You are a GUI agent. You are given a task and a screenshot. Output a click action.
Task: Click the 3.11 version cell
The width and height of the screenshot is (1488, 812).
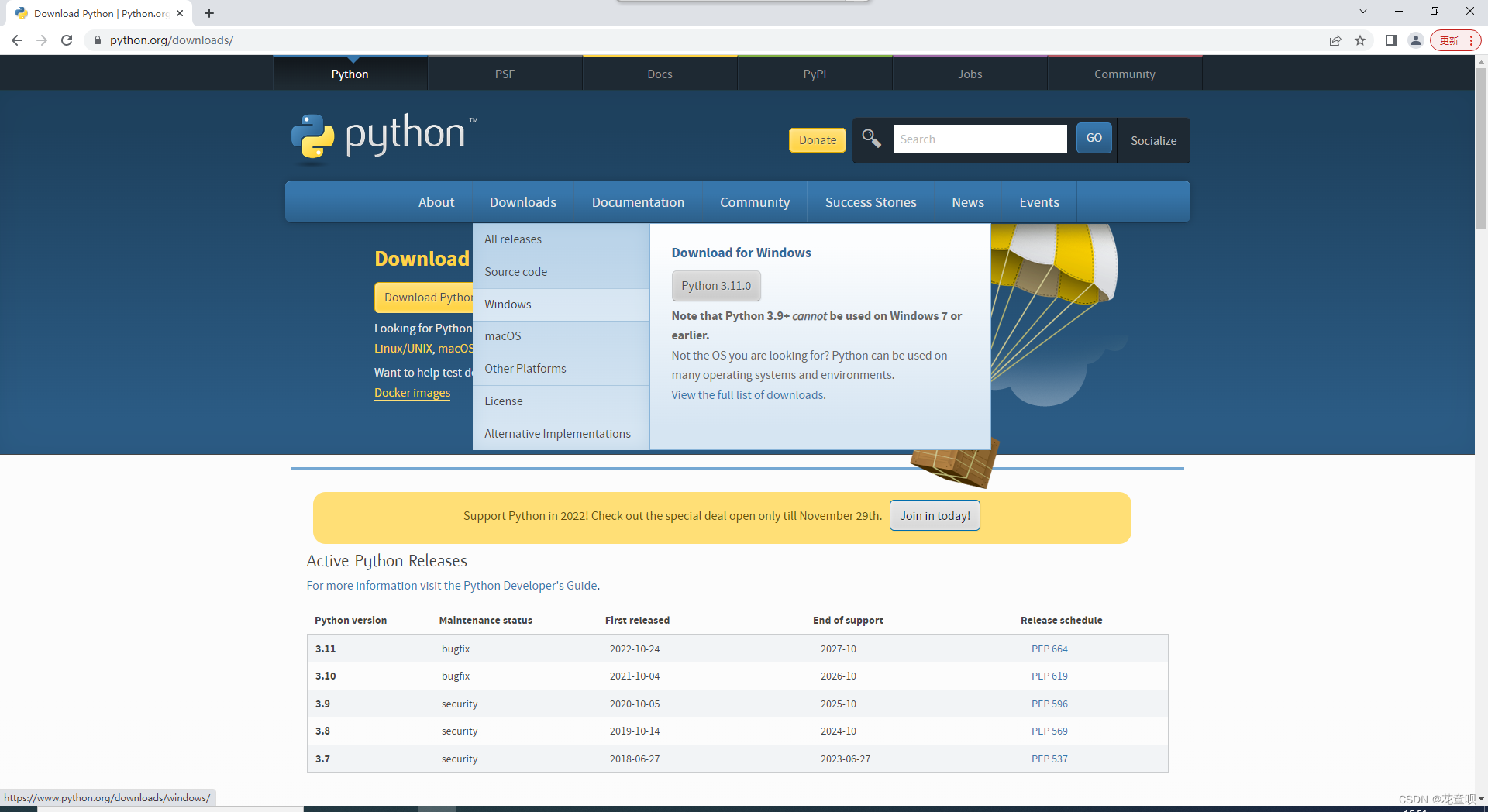(325, 649)
